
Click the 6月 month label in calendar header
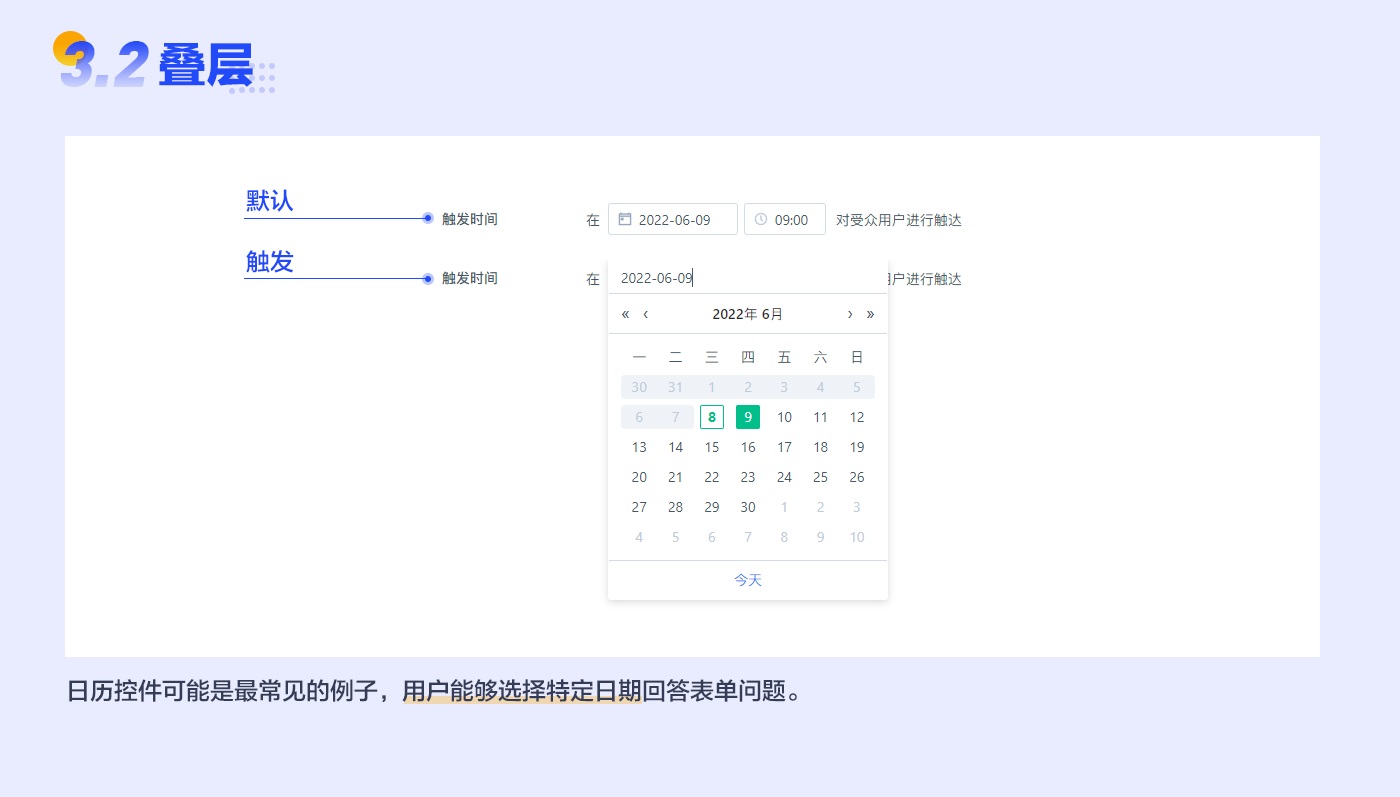click(772, 314)
